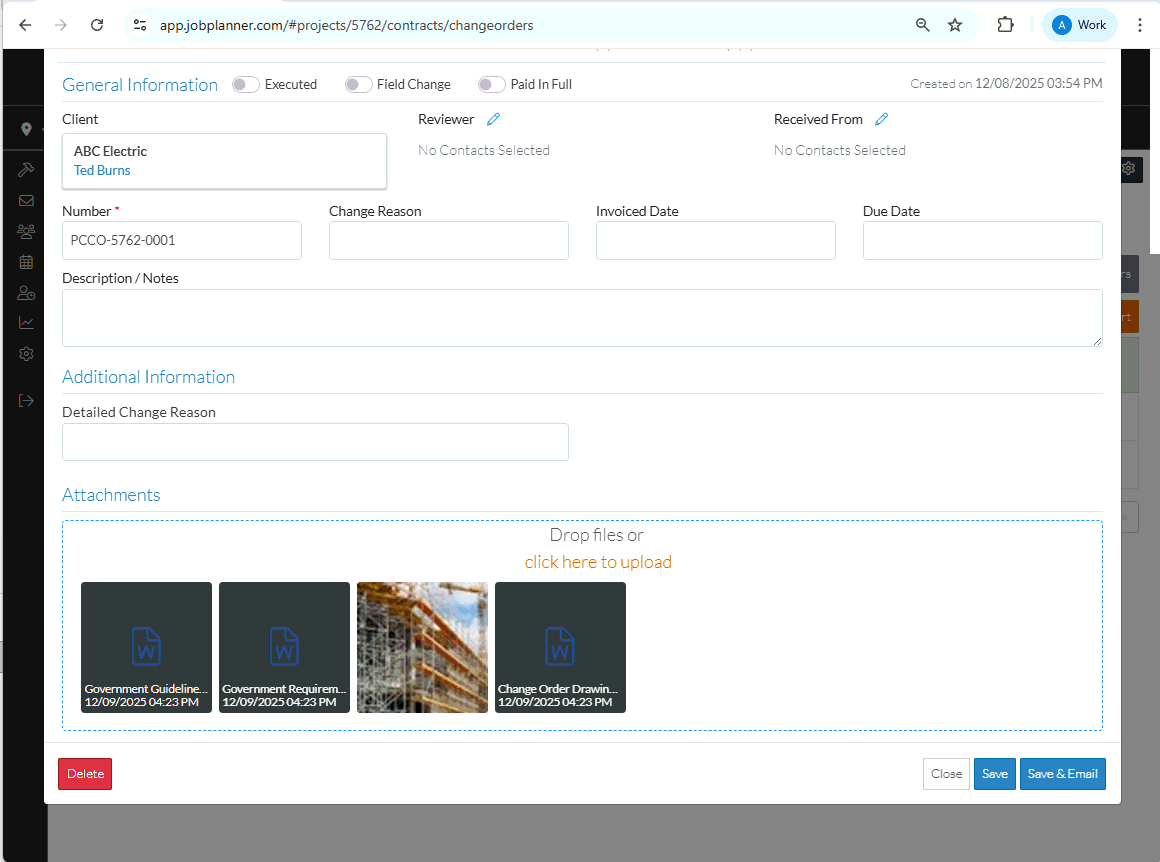Enable the Field Change toggle
Viewport: 1160px width, 862px height.
(x=358, y=85)
